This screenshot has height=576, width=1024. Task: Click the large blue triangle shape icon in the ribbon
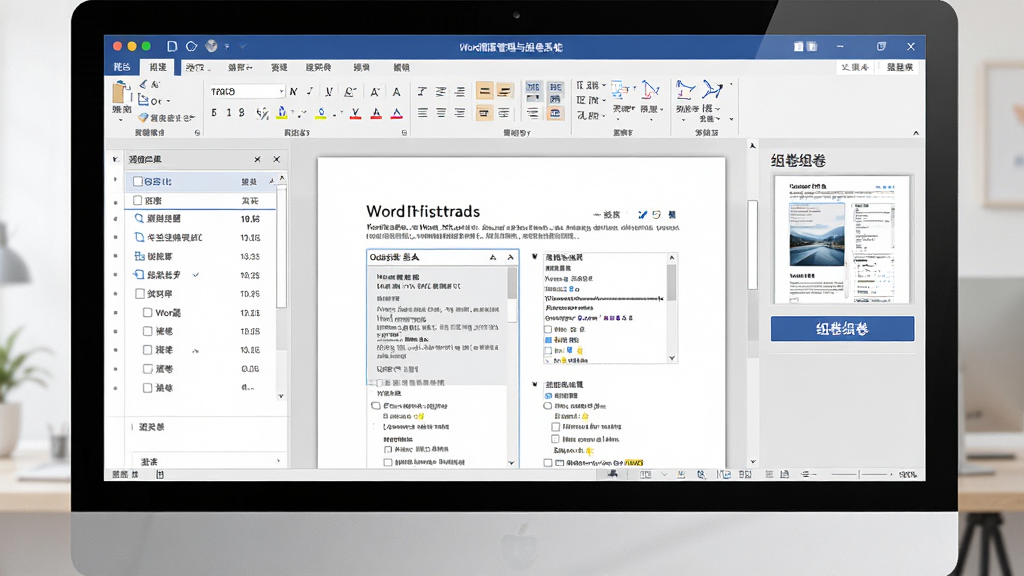(x=650, y=89)
